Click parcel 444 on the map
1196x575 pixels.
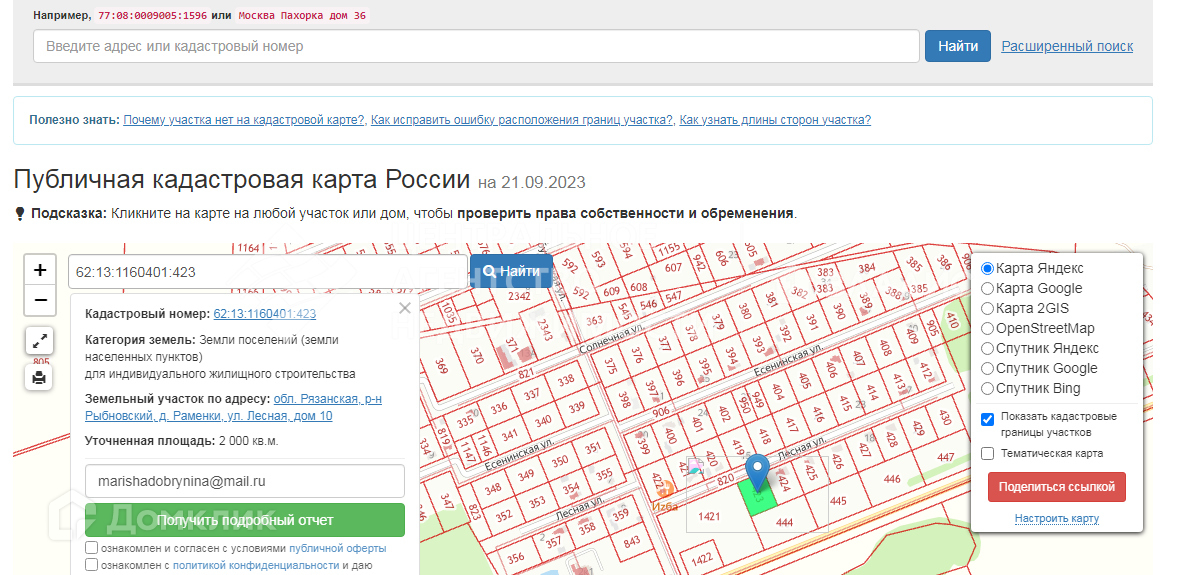coord(784,522)
